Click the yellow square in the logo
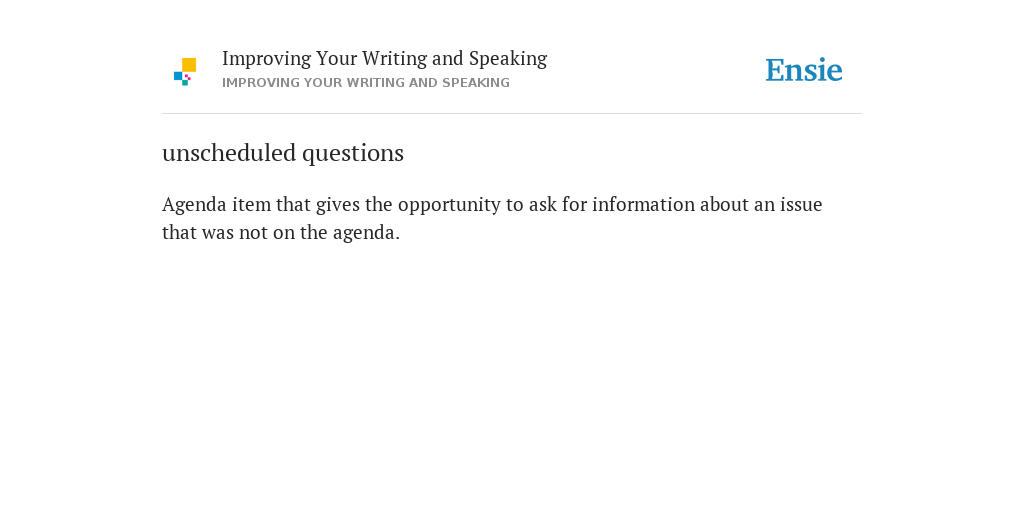Screen dimensions: 1024x512 coord(189,65)
